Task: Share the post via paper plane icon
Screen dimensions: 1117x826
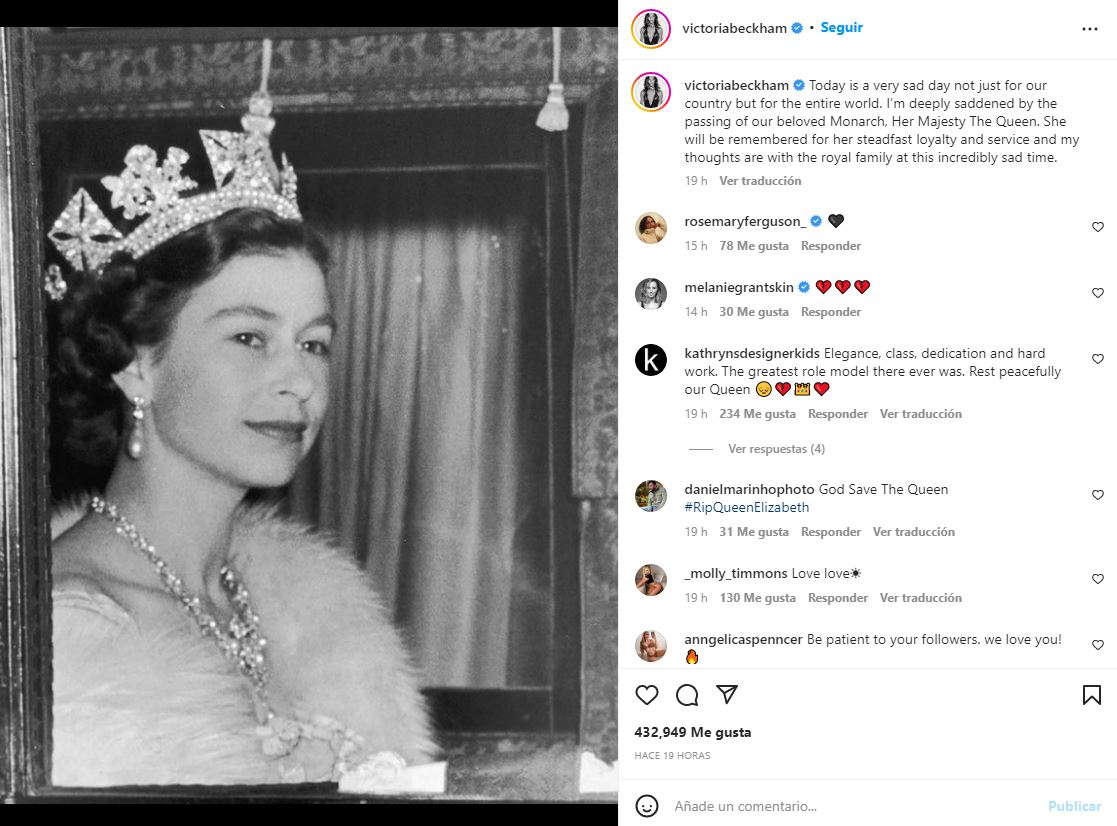Action: (727, 695)
